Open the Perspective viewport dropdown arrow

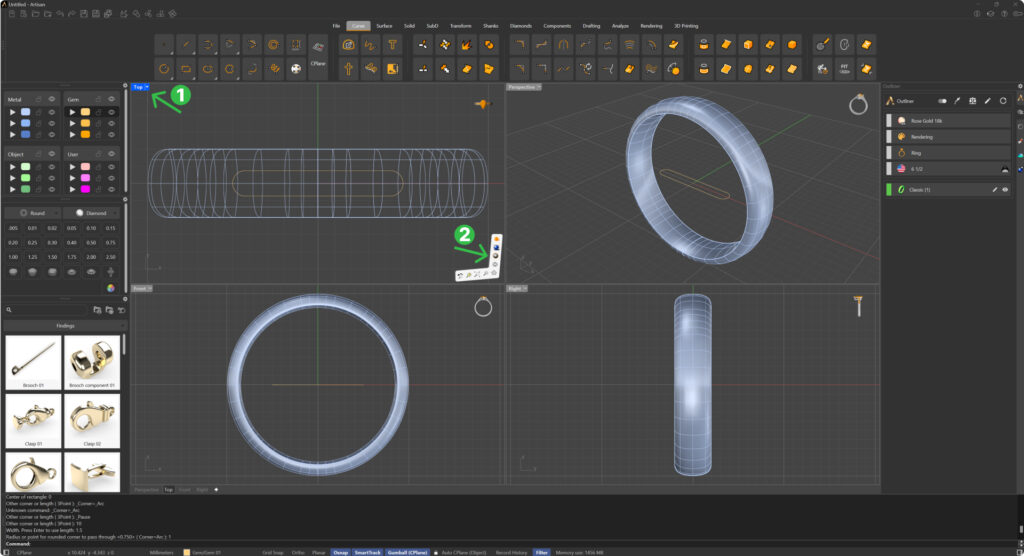tap(540, 87)
